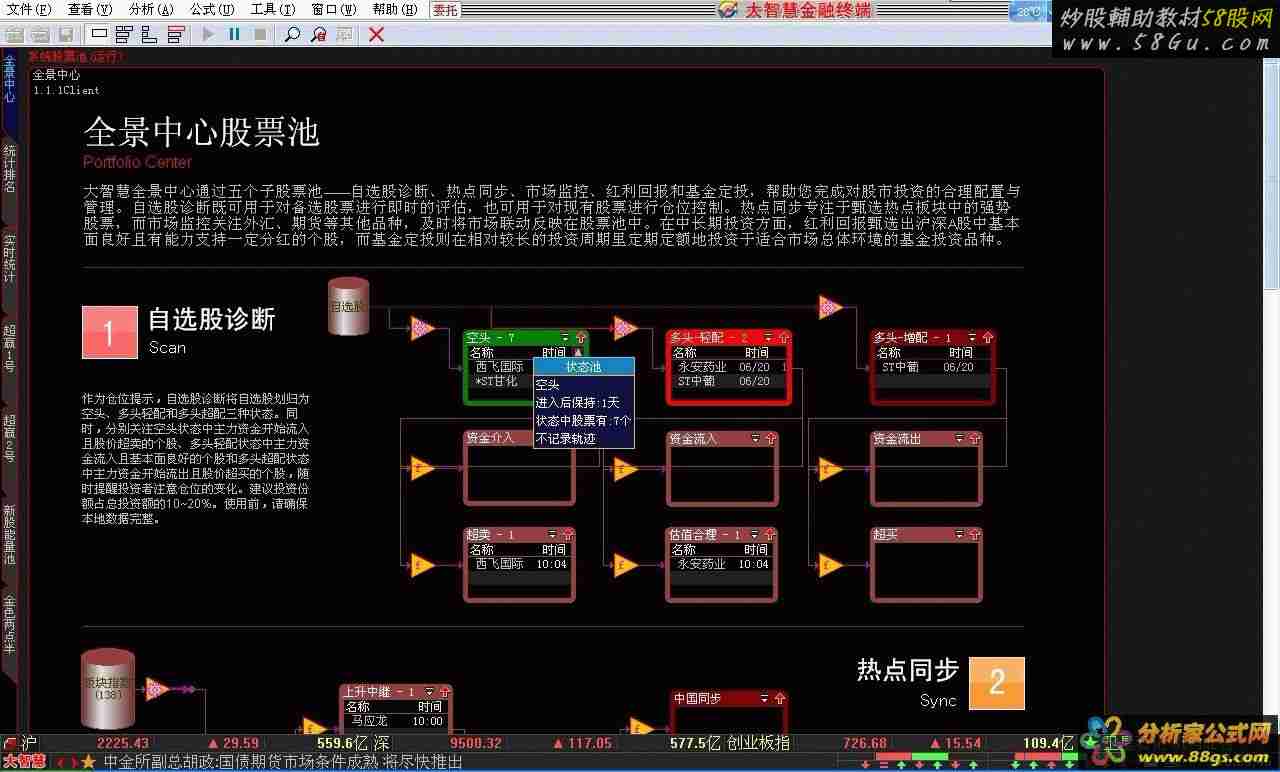The height and width of the screenshot is (772, 1280).
Task: Select 西飞国际 row in 超卖 pool
Action: pyautogui.click(x=519, y=564)
